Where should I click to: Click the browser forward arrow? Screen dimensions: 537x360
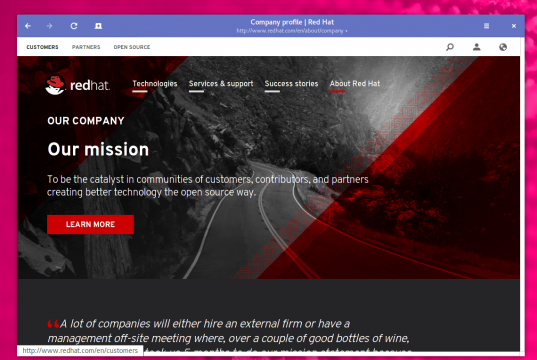click(49, 26)
